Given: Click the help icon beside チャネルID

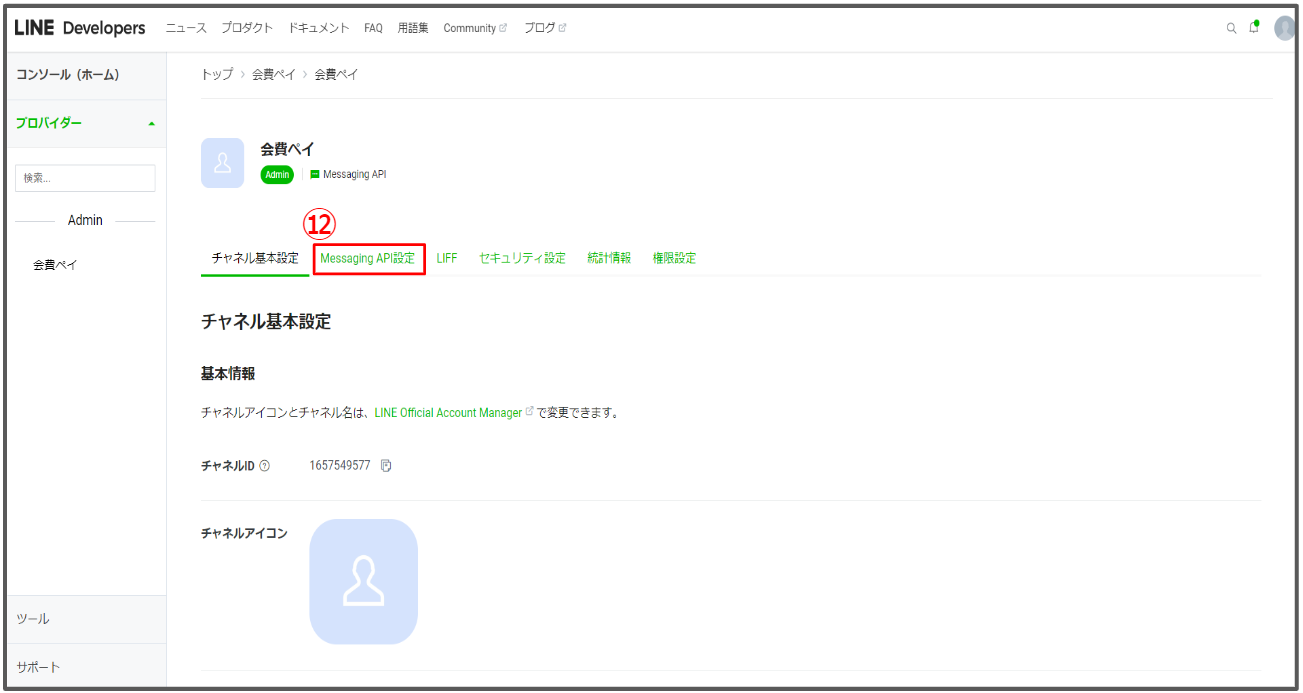Looking at the screenshot, I should tap(264, 466).
